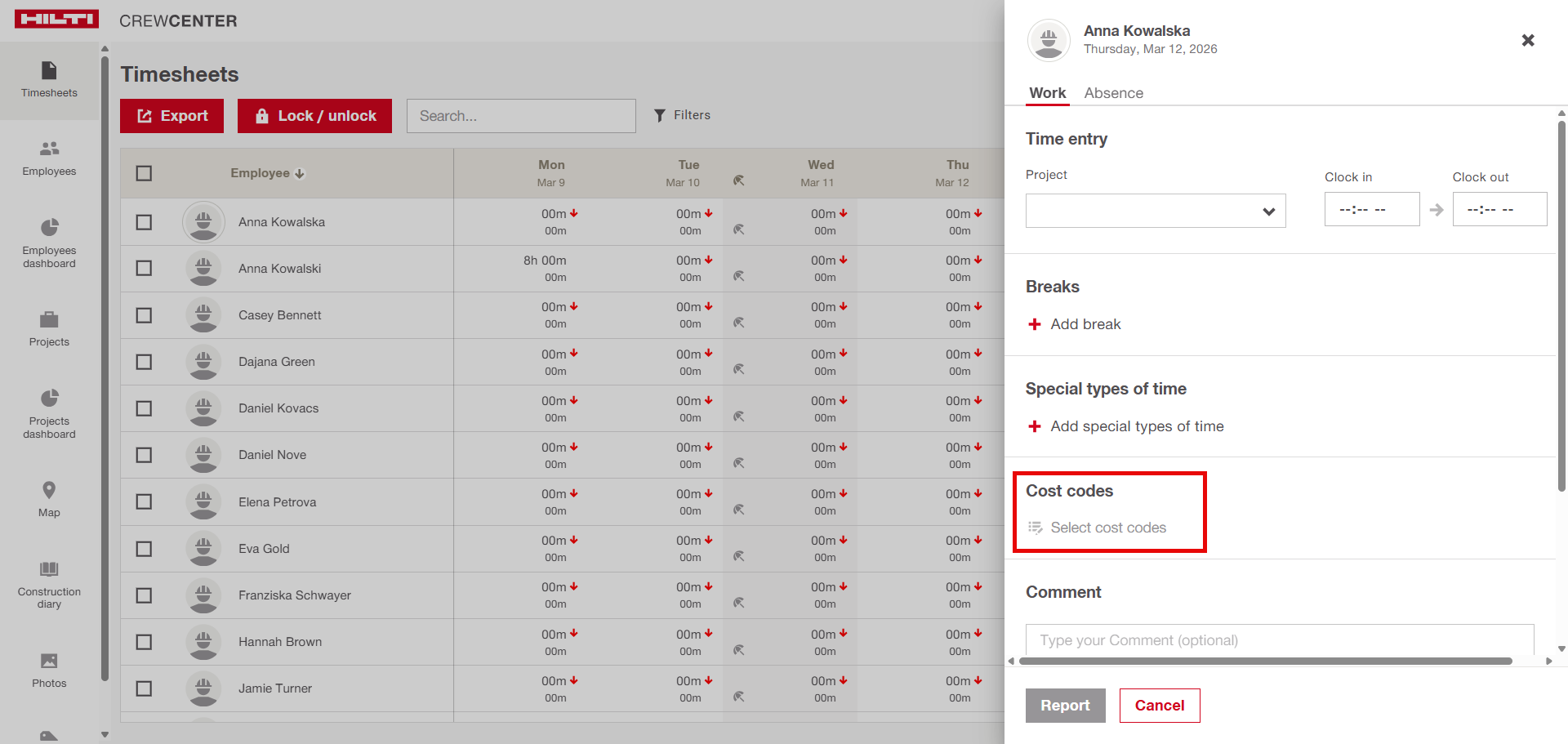
Task: Open the Construction diary book icon
Action: click(49, 569)
